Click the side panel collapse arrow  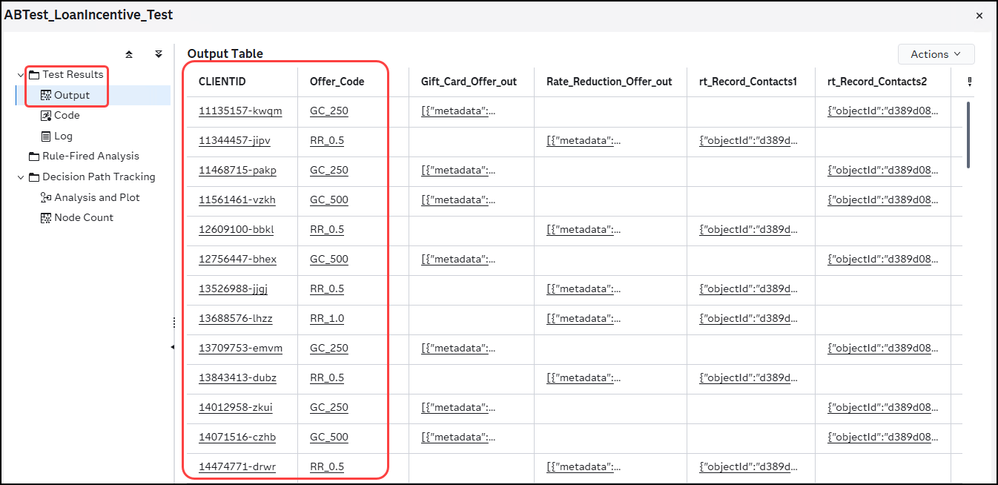point(173,347)
